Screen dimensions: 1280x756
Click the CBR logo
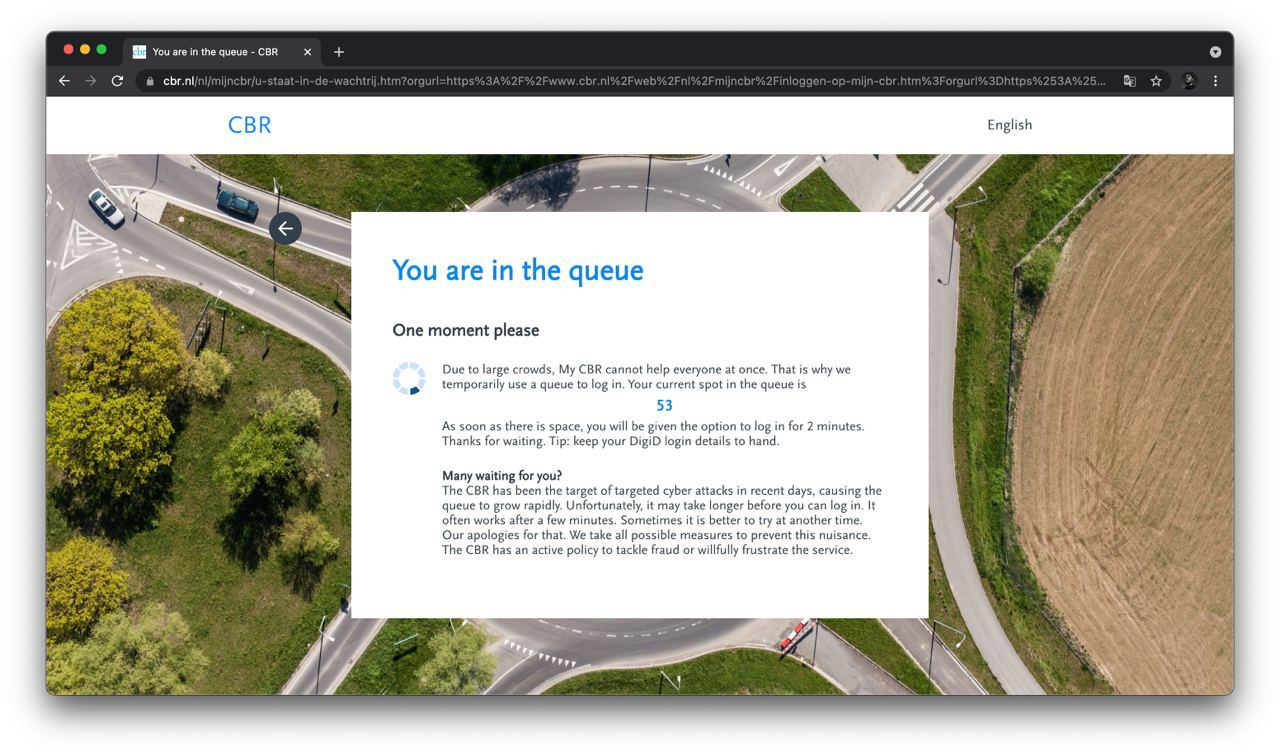(x=250, y=125)
